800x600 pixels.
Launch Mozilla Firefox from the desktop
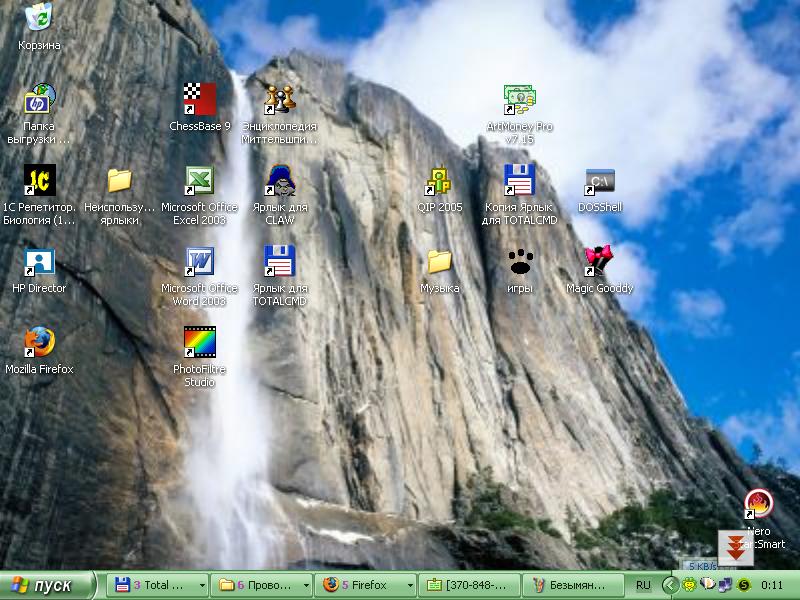(x=39, y=342)
